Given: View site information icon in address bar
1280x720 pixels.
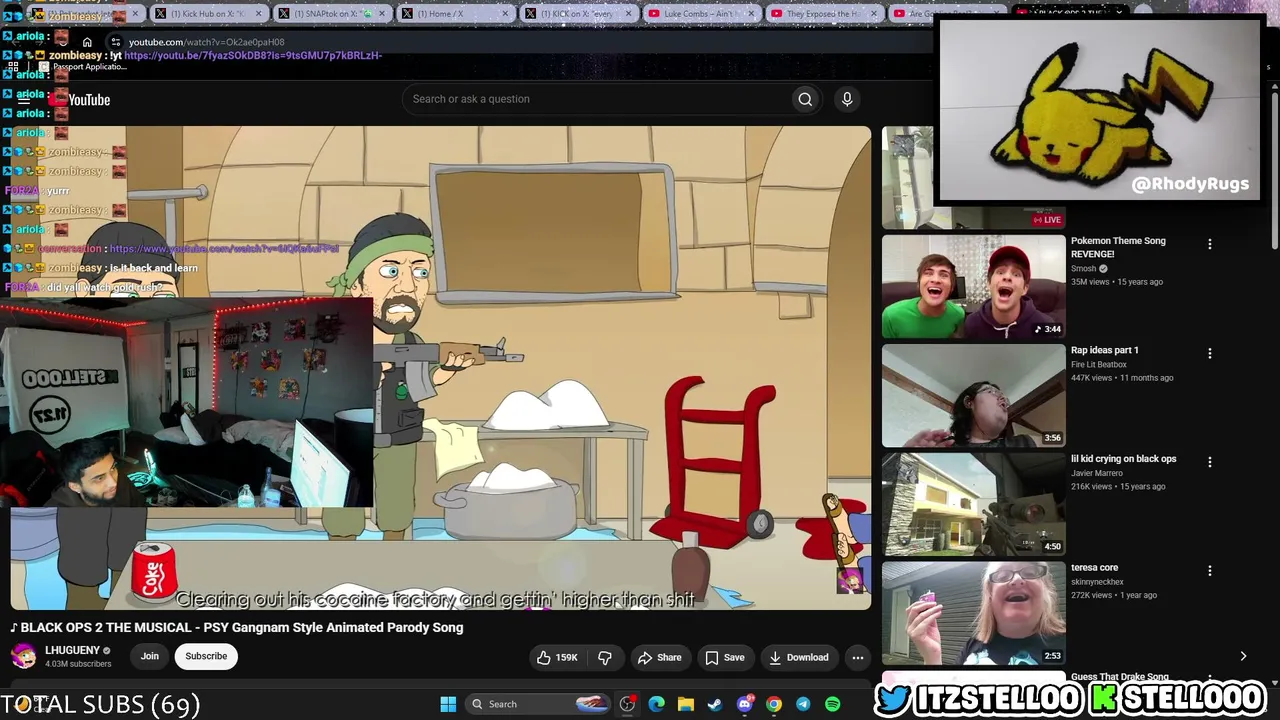Looking at the screenshot, I should (x=116, y=42).
